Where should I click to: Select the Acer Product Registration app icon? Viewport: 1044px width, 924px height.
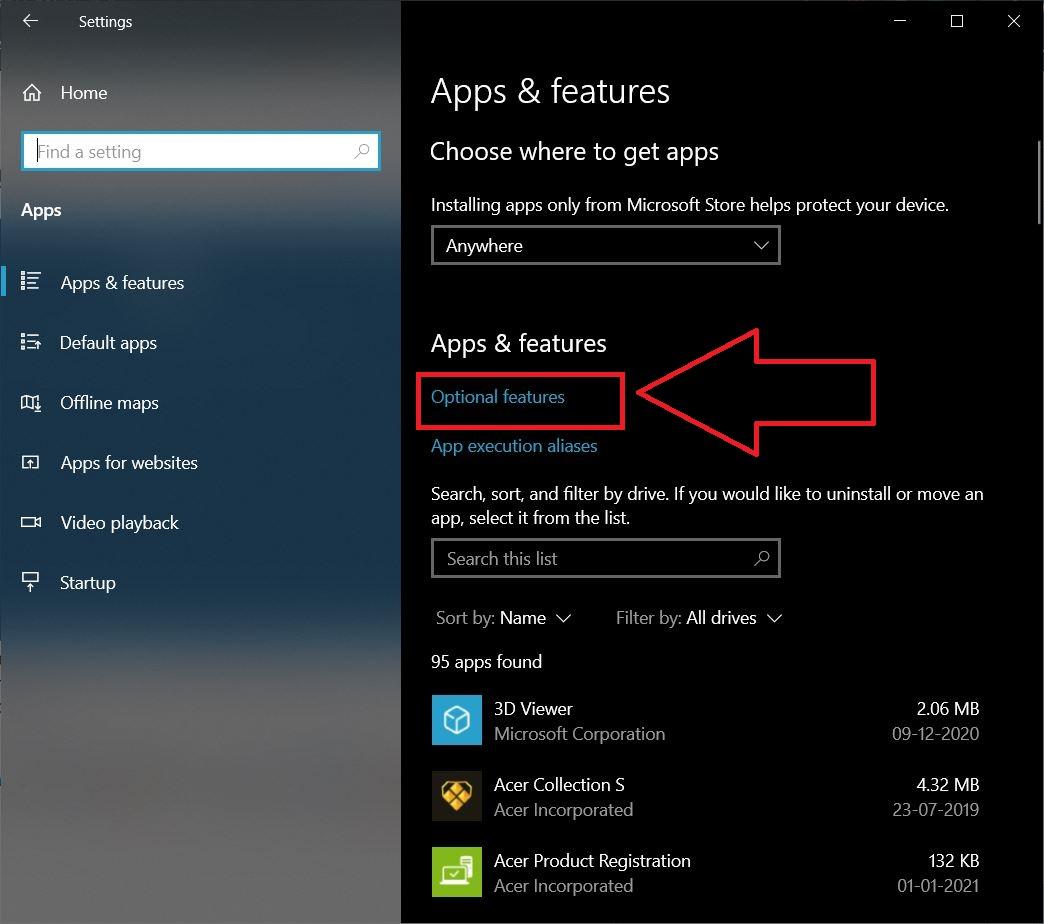pos(456,871)
